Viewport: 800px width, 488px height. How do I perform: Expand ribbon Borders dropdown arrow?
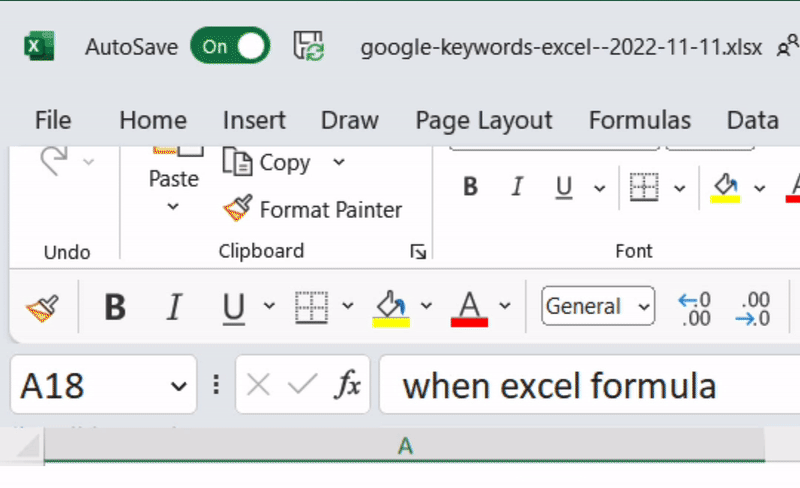680,188
